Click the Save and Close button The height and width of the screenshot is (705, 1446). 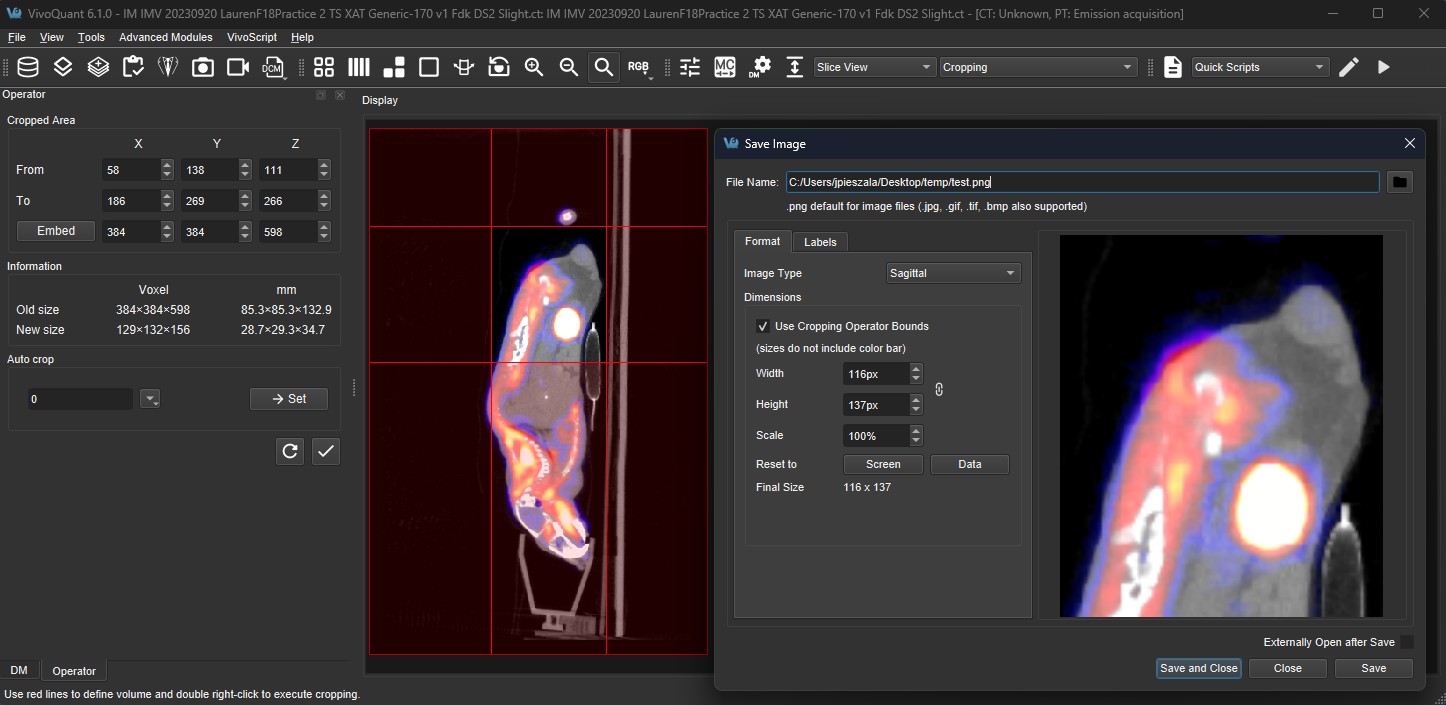[1198, 668]
